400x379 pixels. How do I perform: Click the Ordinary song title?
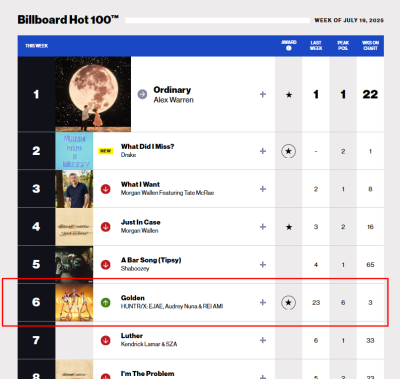[172, 90]
